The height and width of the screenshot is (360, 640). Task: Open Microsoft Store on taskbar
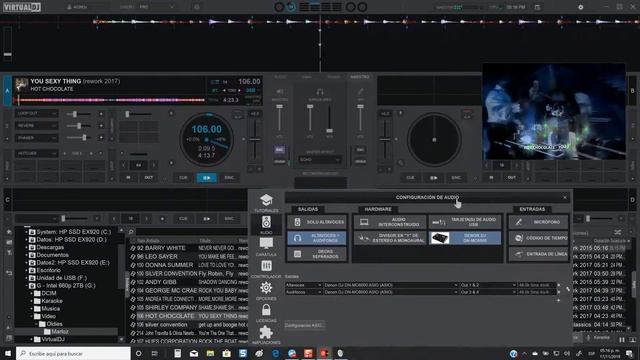click(227, 353)
